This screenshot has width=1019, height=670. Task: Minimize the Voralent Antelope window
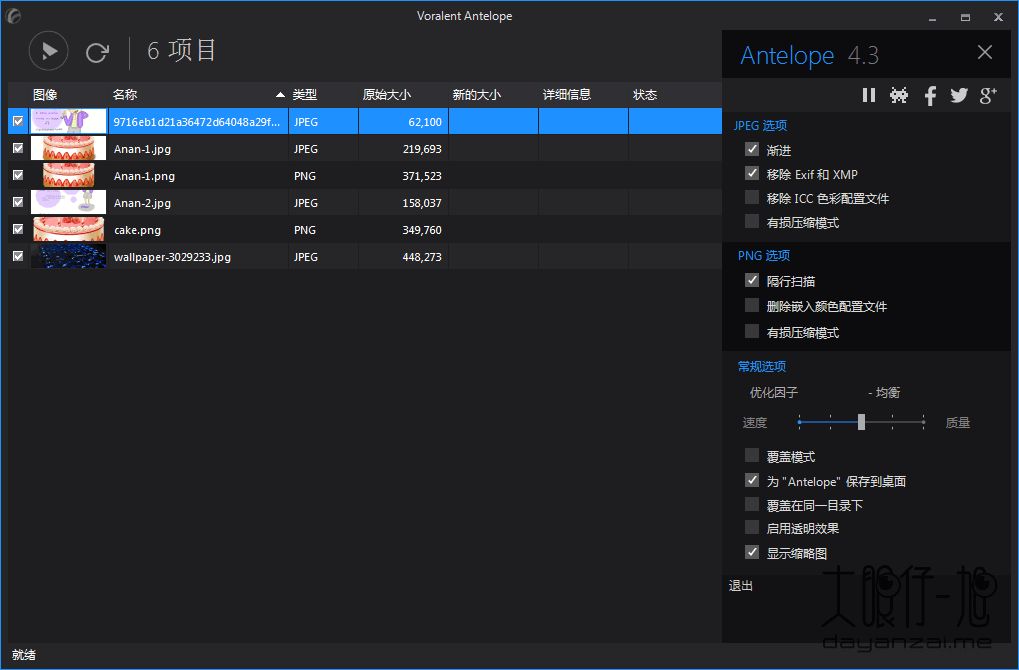click(x=933, y=18)
